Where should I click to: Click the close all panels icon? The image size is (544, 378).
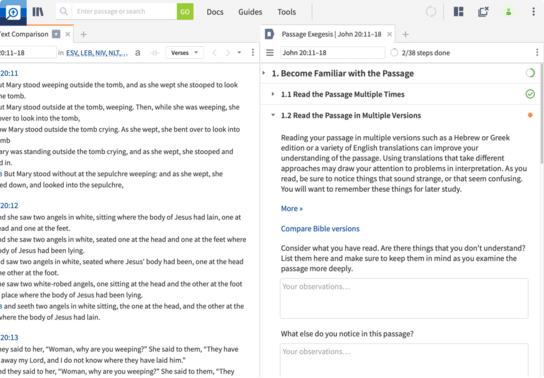click(483, 12)
